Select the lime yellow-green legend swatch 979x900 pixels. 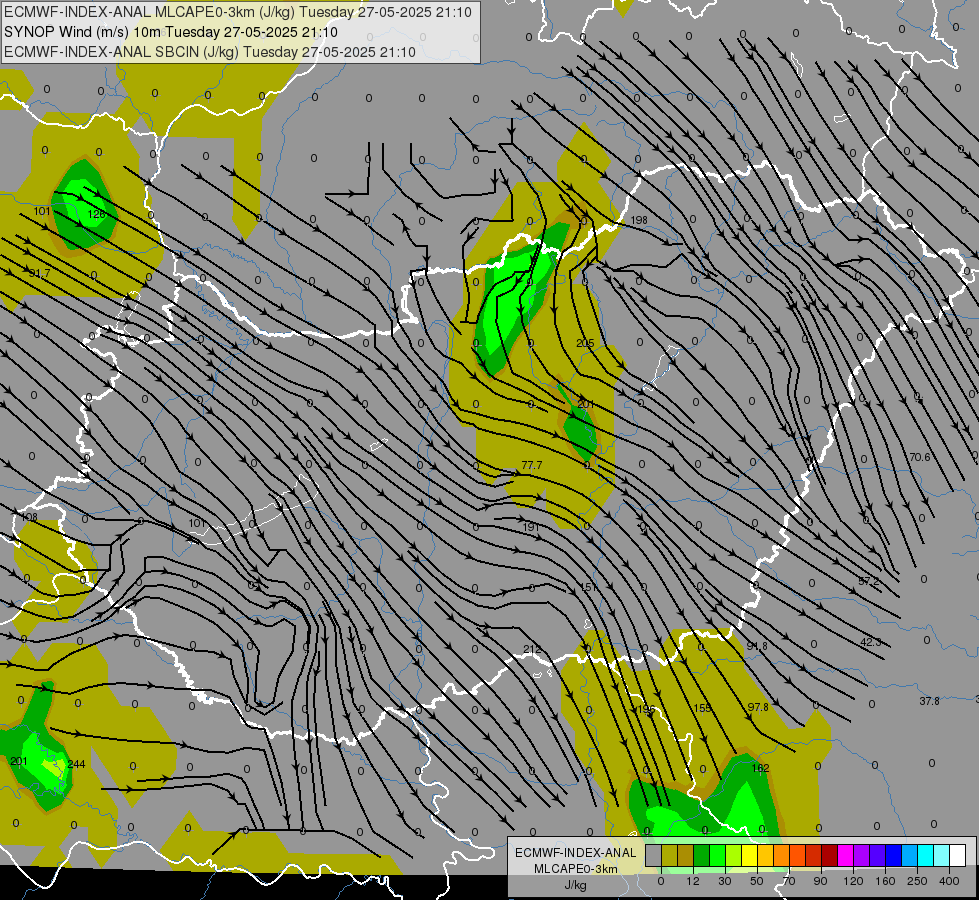pyautogui.click(x=734, y=855)
